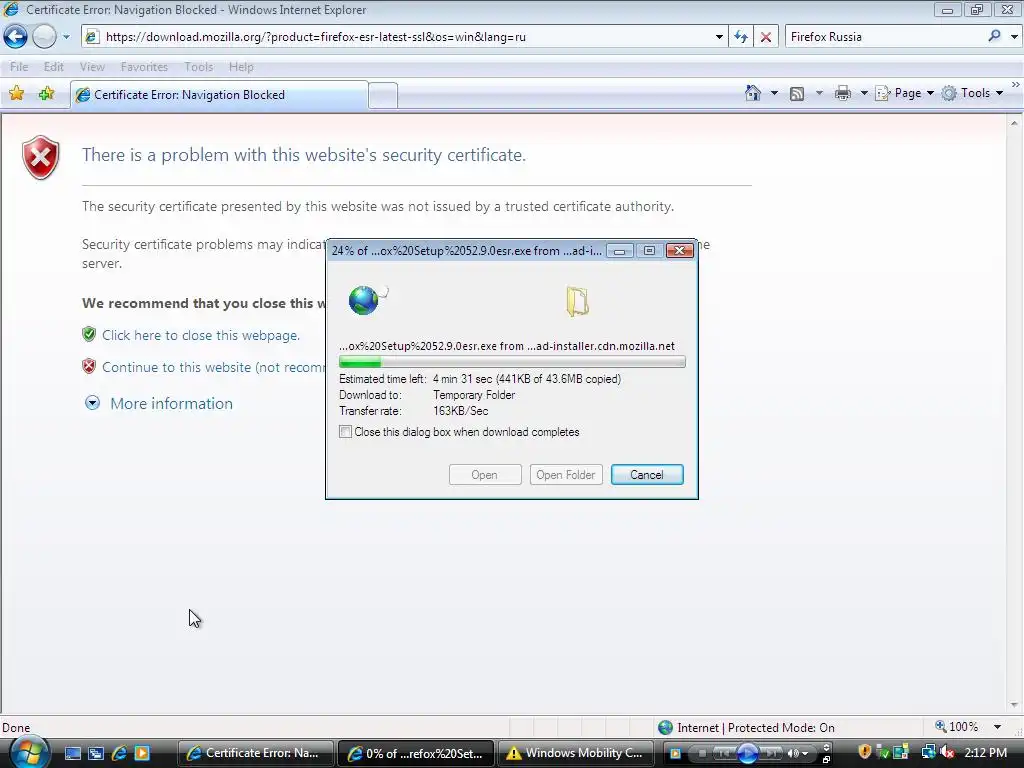Click the network tray icon
The image size is (1024, 768).
coord(928,752)
